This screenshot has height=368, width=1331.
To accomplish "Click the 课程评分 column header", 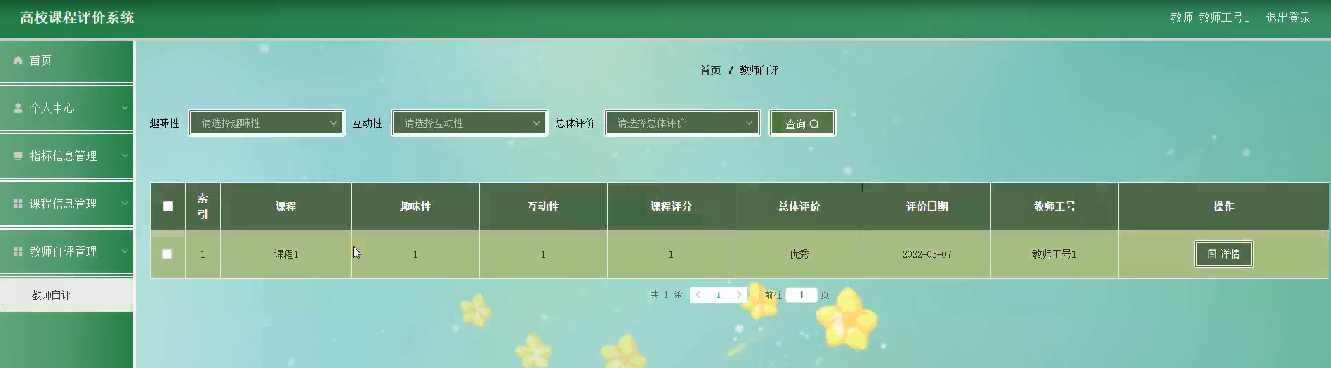I will tap(671, 206).
